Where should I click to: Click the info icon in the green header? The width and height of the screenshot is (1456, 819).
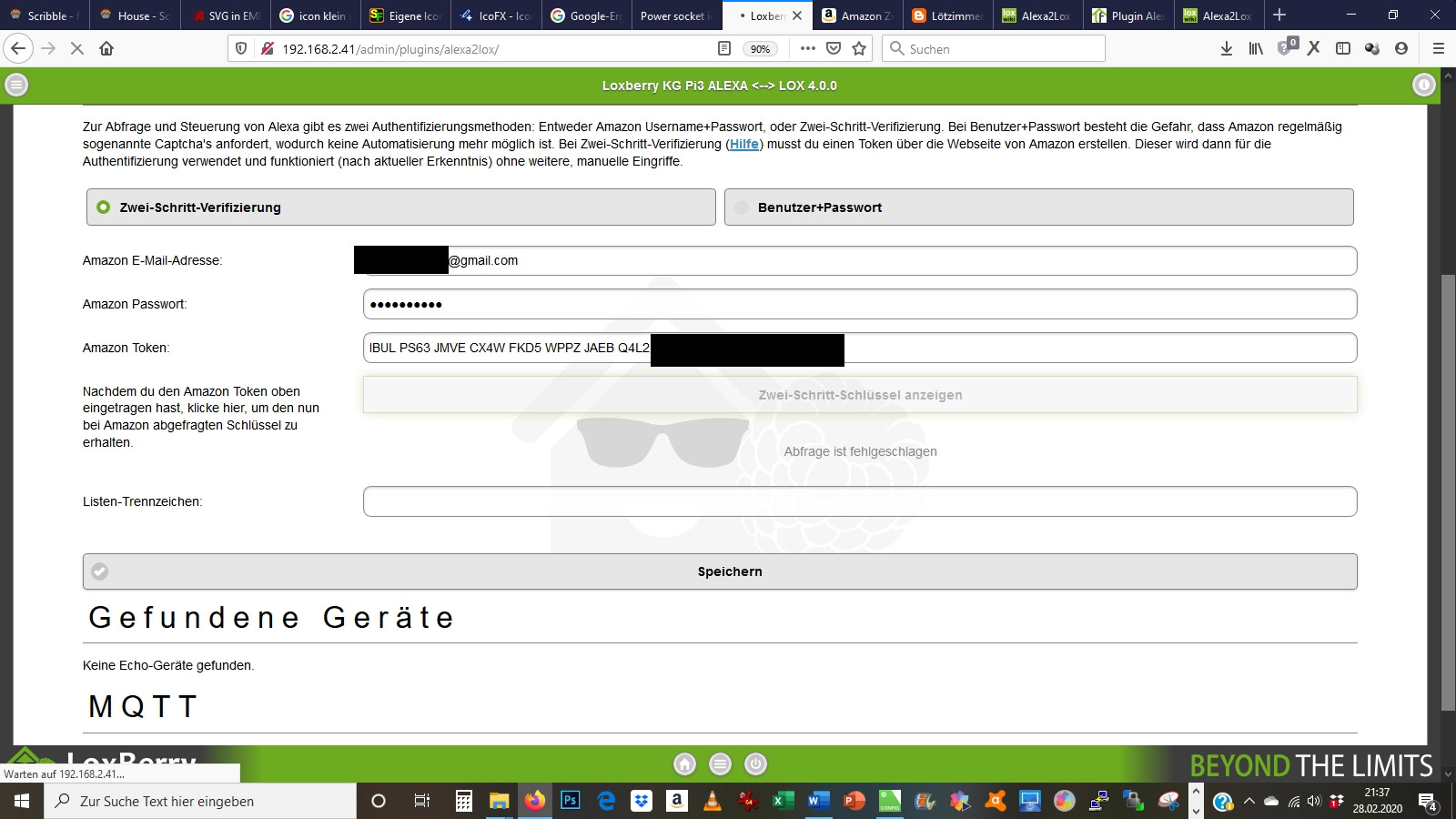pos(1423,86)
